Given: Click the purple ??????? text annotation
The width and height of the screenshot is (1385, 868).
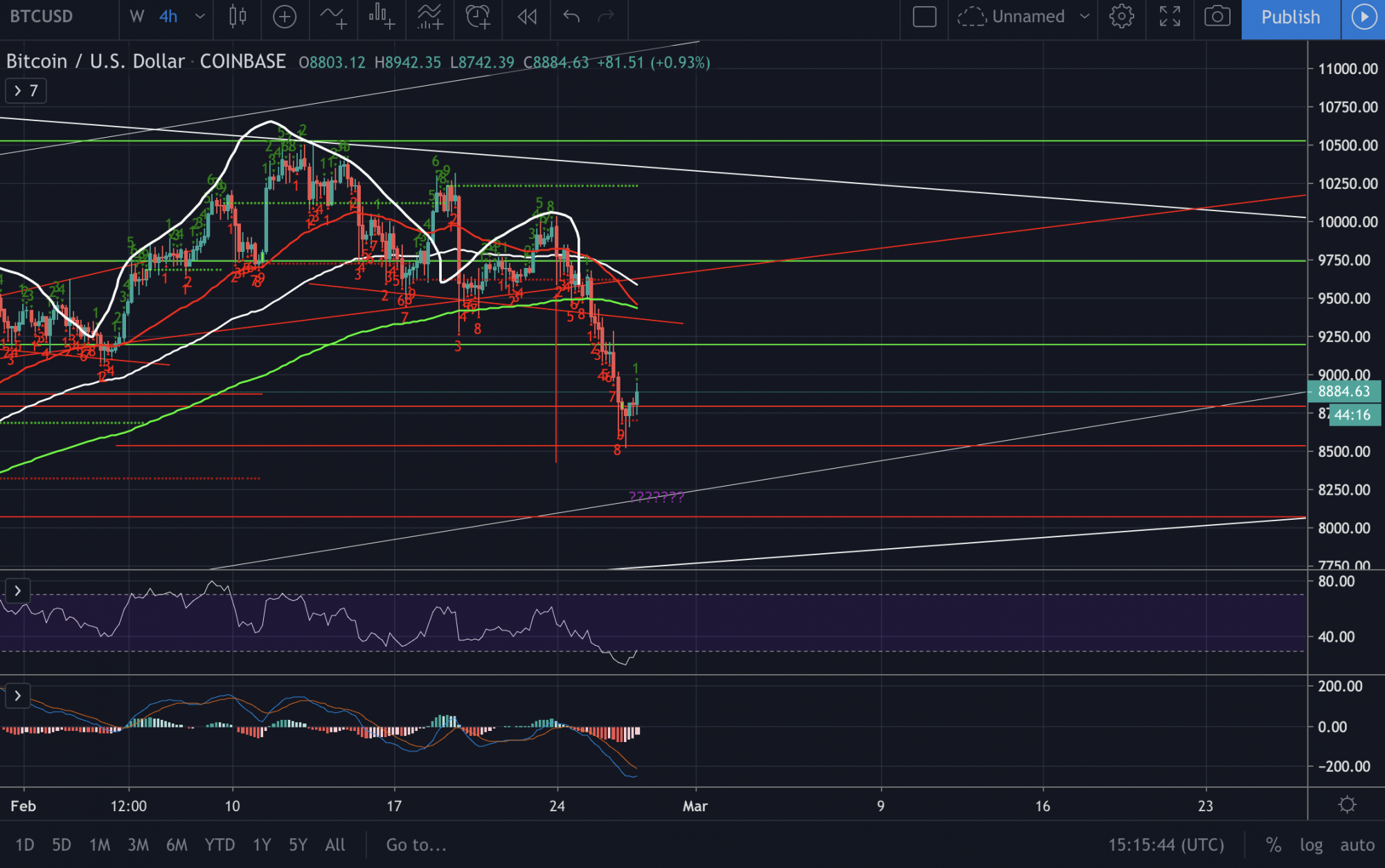Looking at the screenshot, I should coord(656,496).
